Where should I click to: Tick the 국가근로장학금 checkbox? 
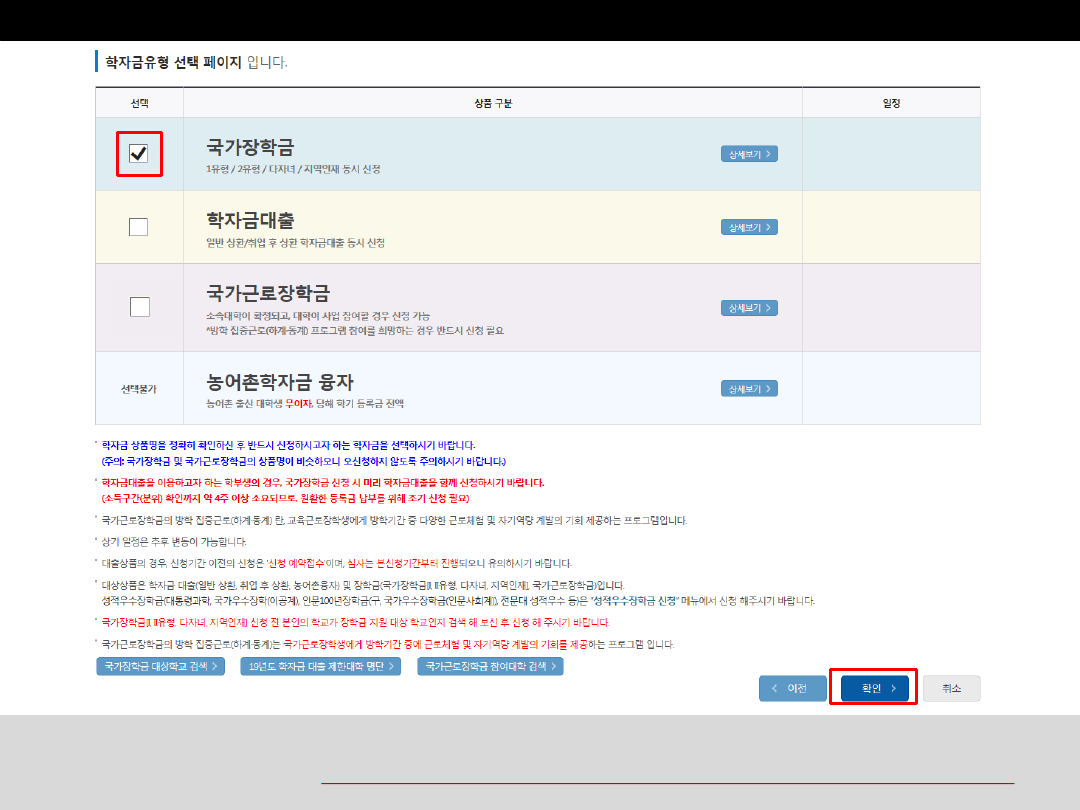pyautogui.click(x=139, y=307)
